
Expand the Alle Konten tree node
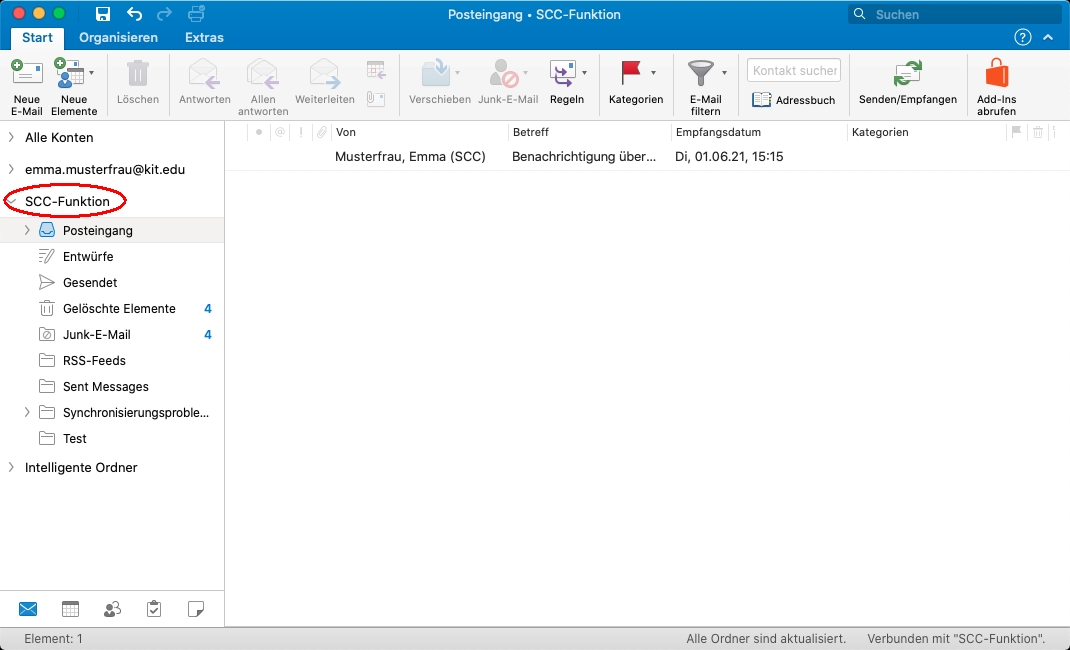click(x=11, y=137)
